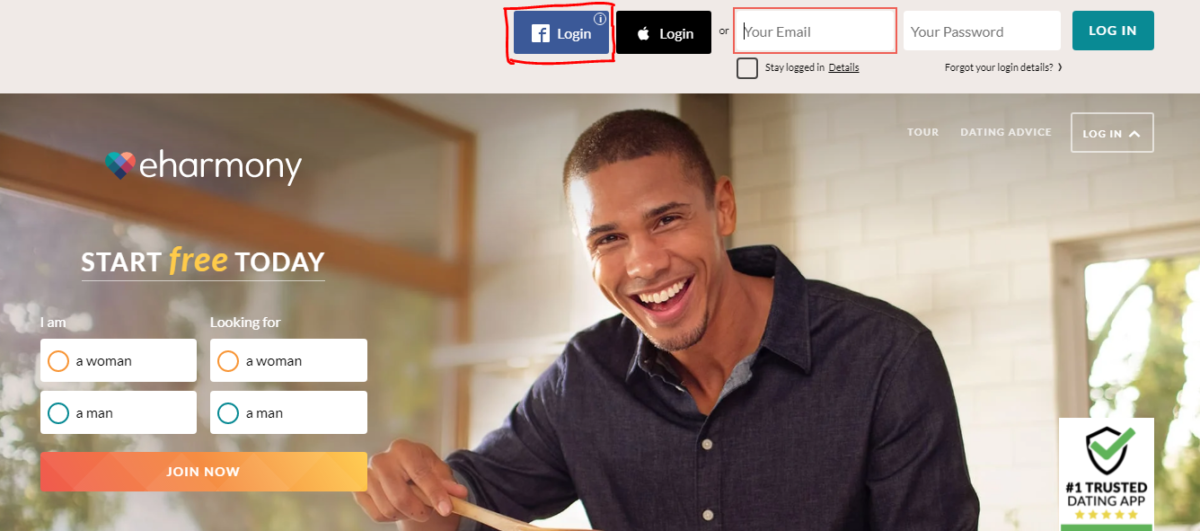Choose 'a woman' under Looking for
Image resolution: width=1200 pixels, height=531 pixels.
288,360
